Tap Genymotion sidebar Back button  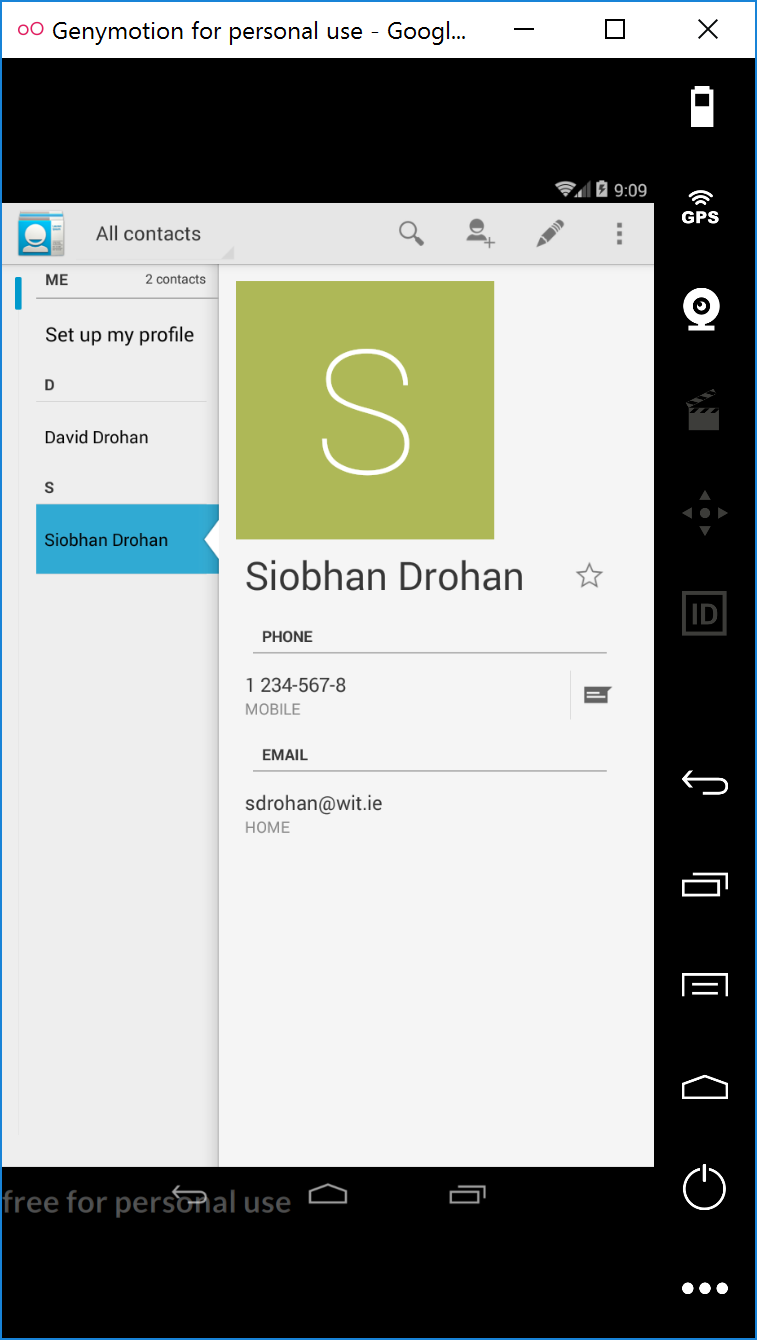[705, 782]
